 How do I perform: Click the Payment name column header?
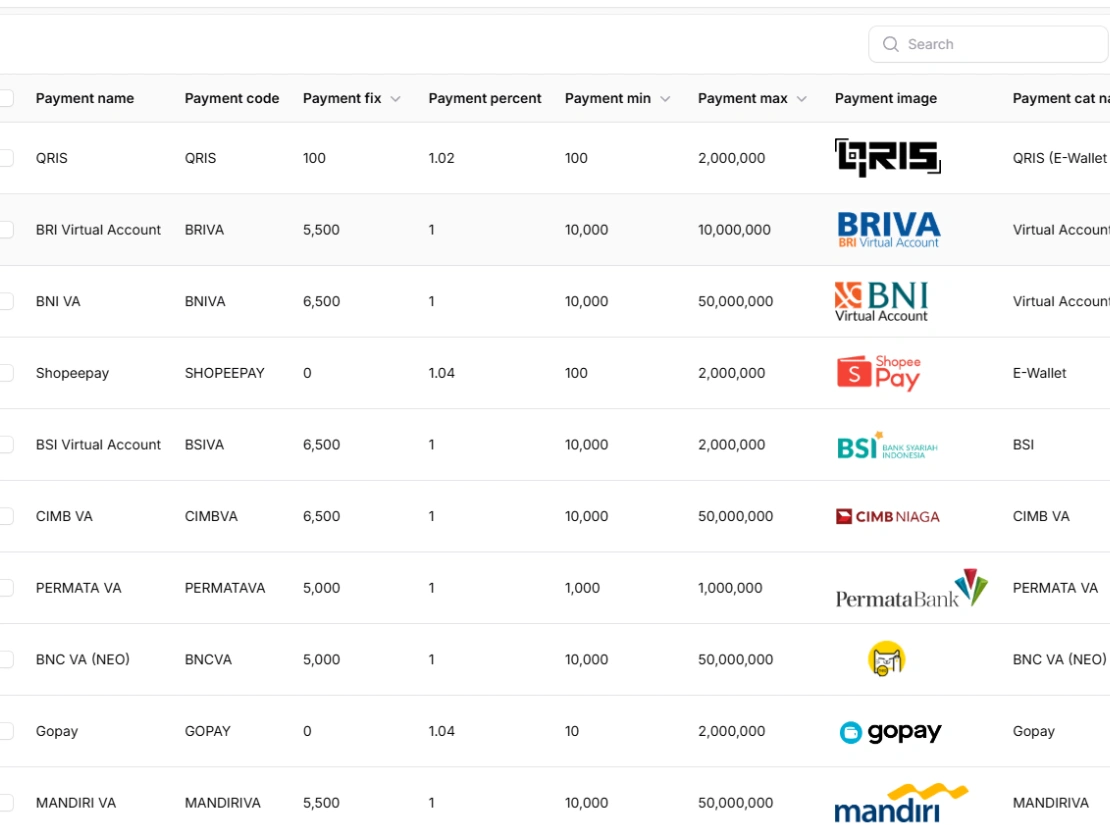point(85,98)
